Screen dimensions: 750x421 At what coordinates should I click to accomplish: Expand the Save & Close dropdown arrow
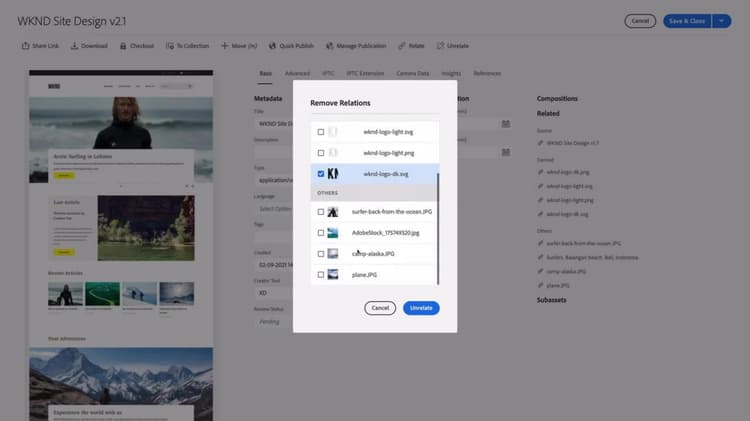[x=721, y=21]
